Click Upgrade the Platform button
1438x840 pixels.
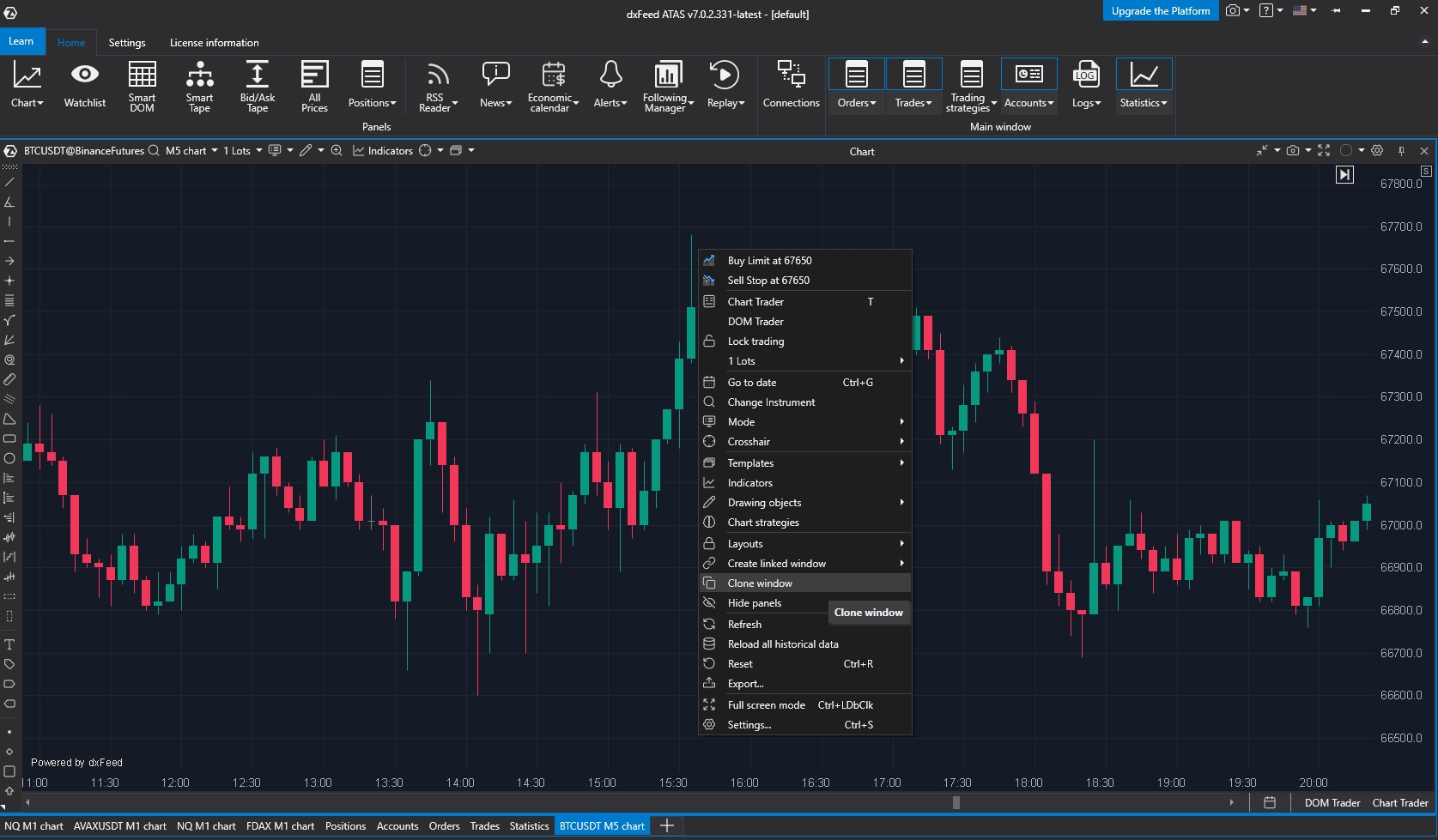click(1160, 11)
